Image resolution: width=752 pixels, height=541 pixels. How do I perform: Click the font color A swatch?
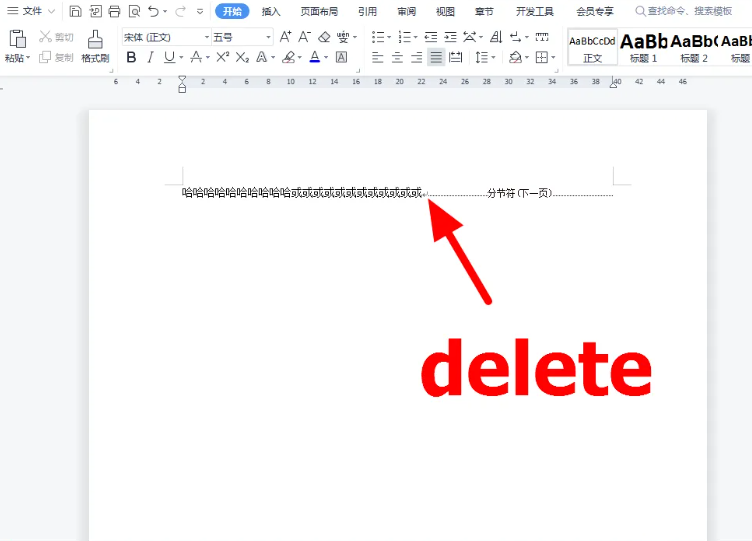pos(314,58)
